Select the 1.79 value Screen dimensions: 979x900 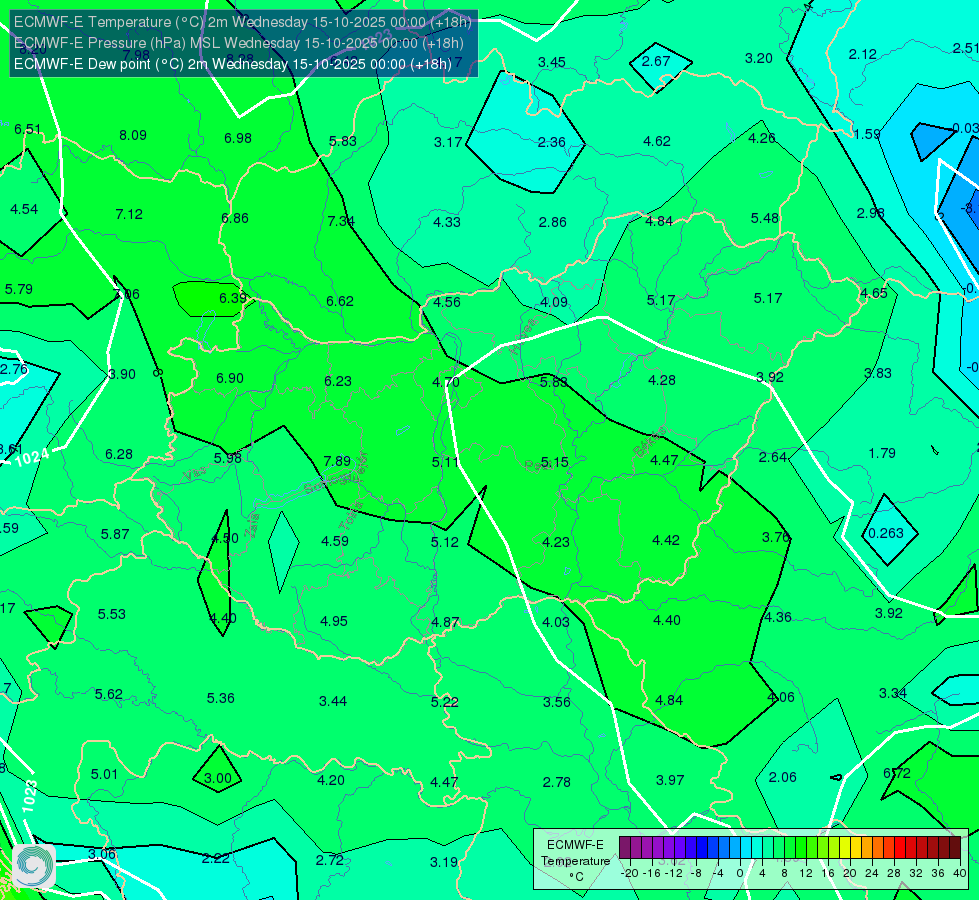882,453
